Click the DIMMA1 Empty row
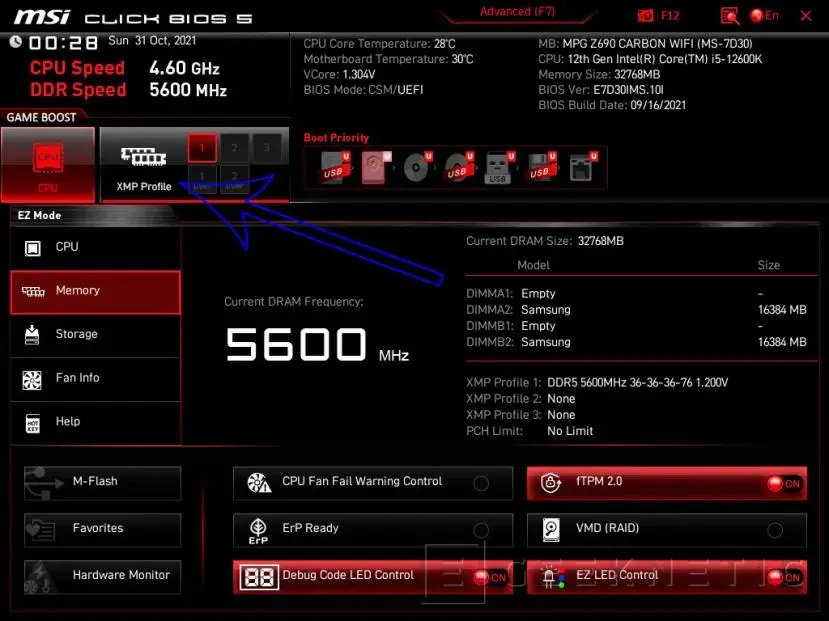This screenshot has width=829, height=621. (636, 294)
